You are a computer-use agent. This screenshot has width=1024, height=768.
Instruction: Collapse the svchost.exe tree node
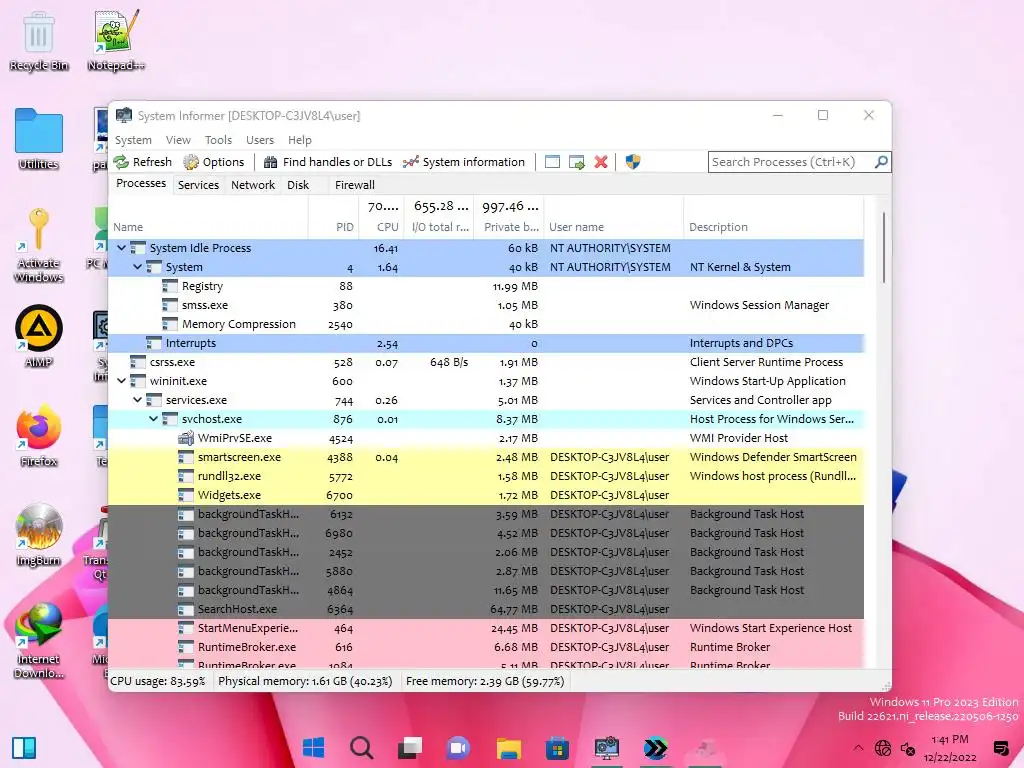(x=153, y=419)
